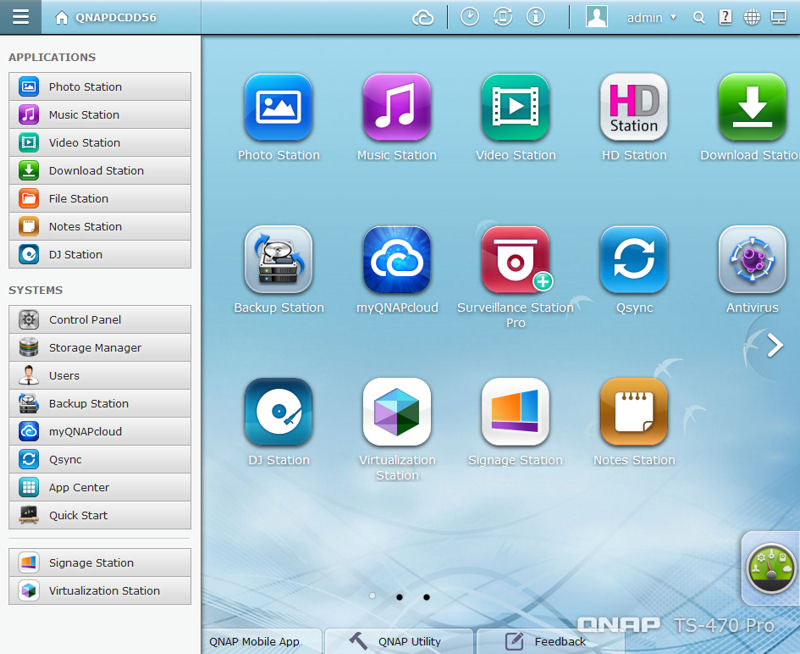
Task: Open Antivirus desktop icon
Action: [752, 260]
